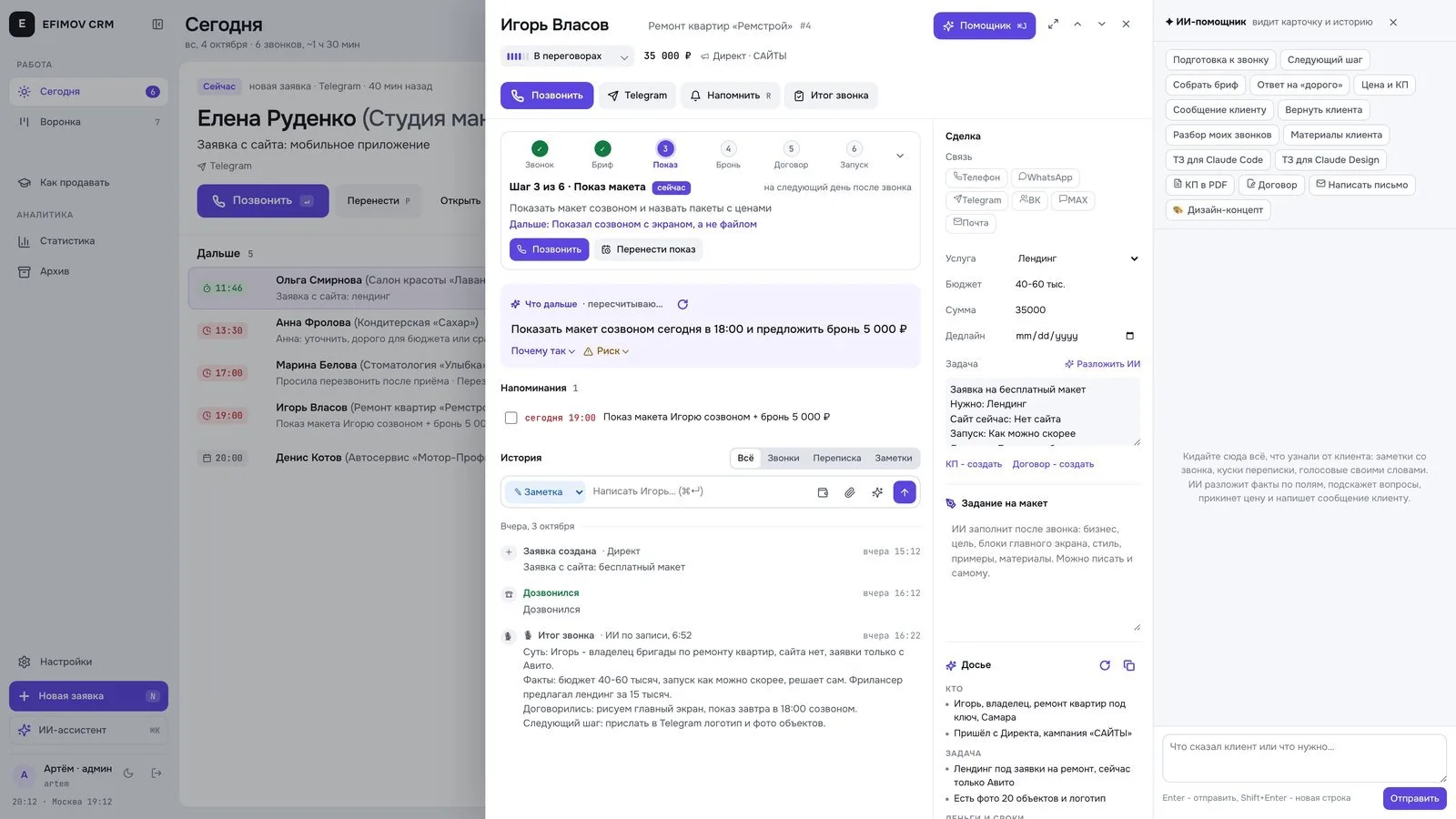Toggle the Почта contact channel chip
Screen dimensions: 1456x819
(971, 223)
